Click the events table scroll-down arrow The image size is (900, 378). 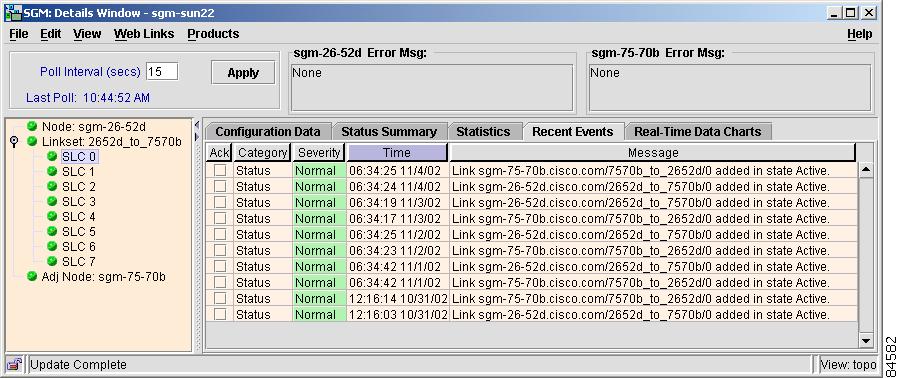point(866,341)
